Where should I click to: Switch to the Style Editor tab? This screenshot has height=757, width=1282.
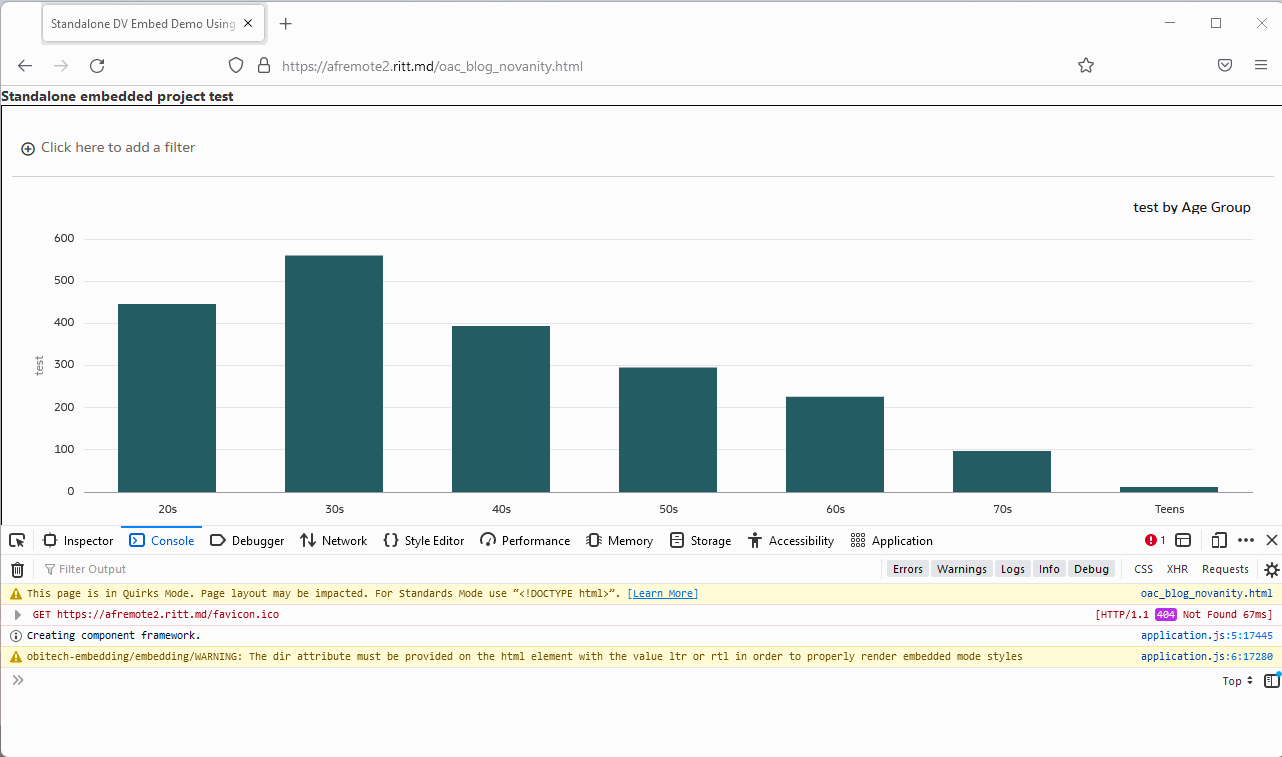coord(424,540)
